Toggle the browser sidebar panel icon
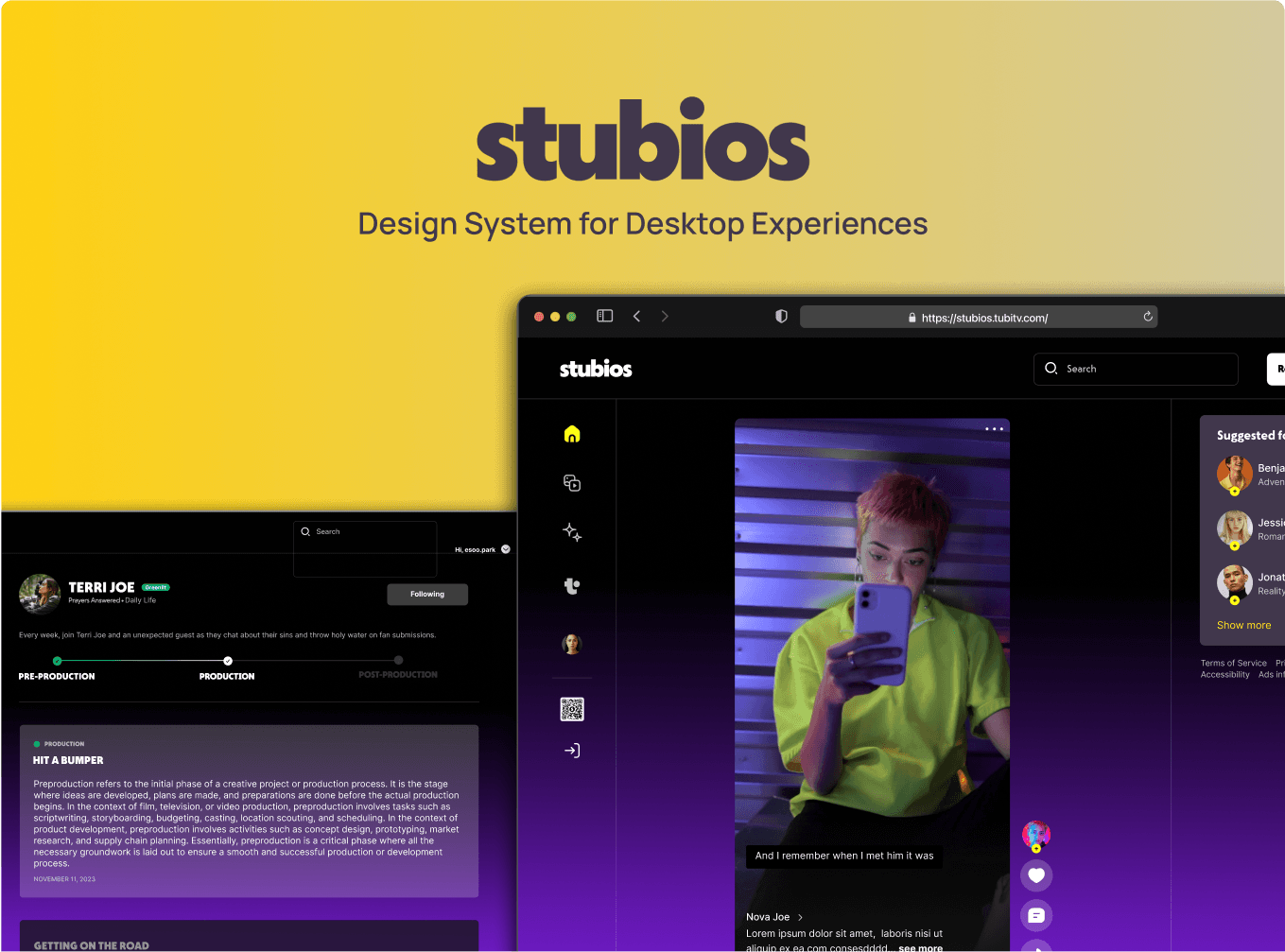 click(605, 316)
